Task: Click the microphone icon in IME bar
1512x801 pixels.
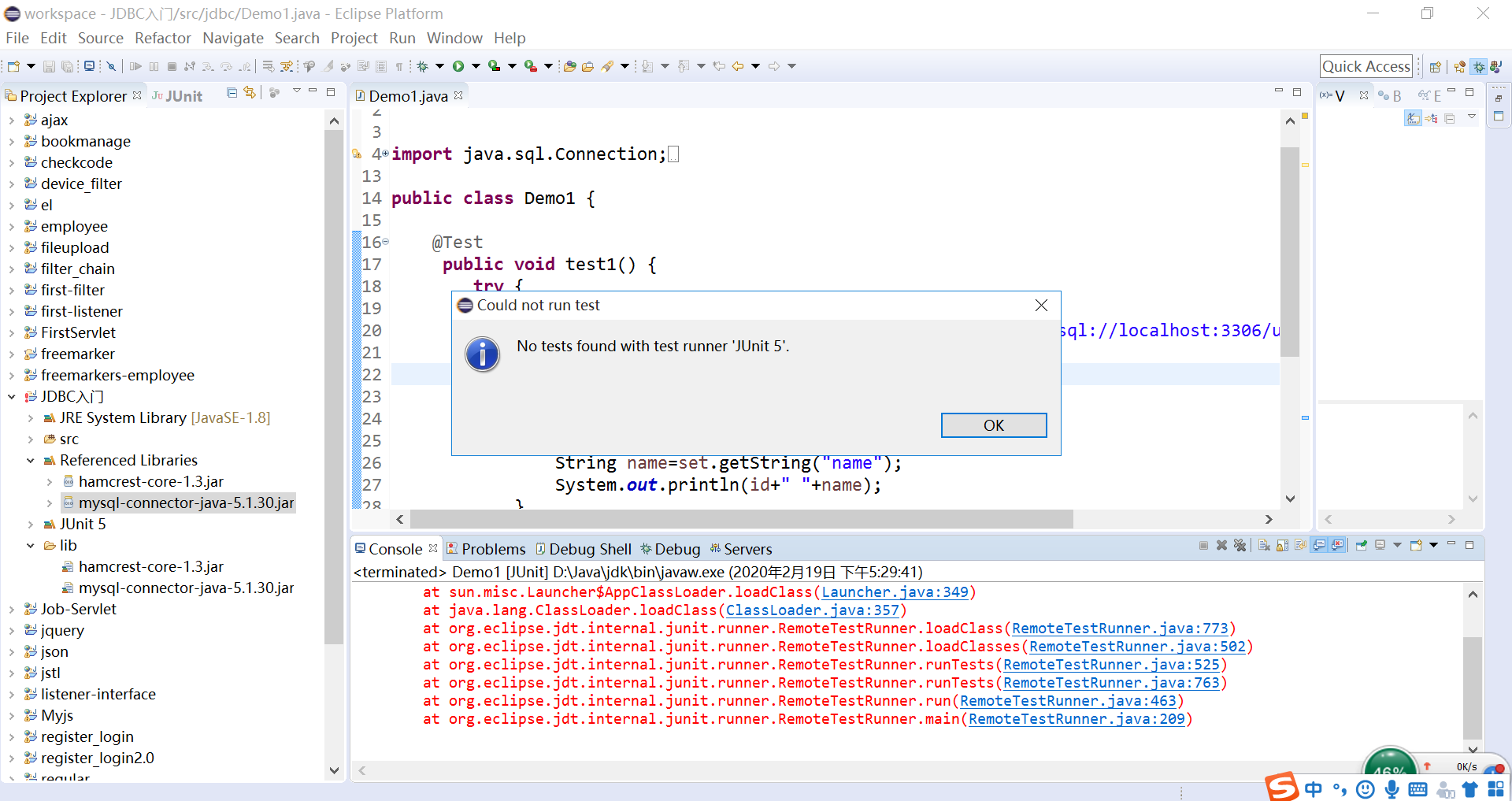Action: 1392,789
